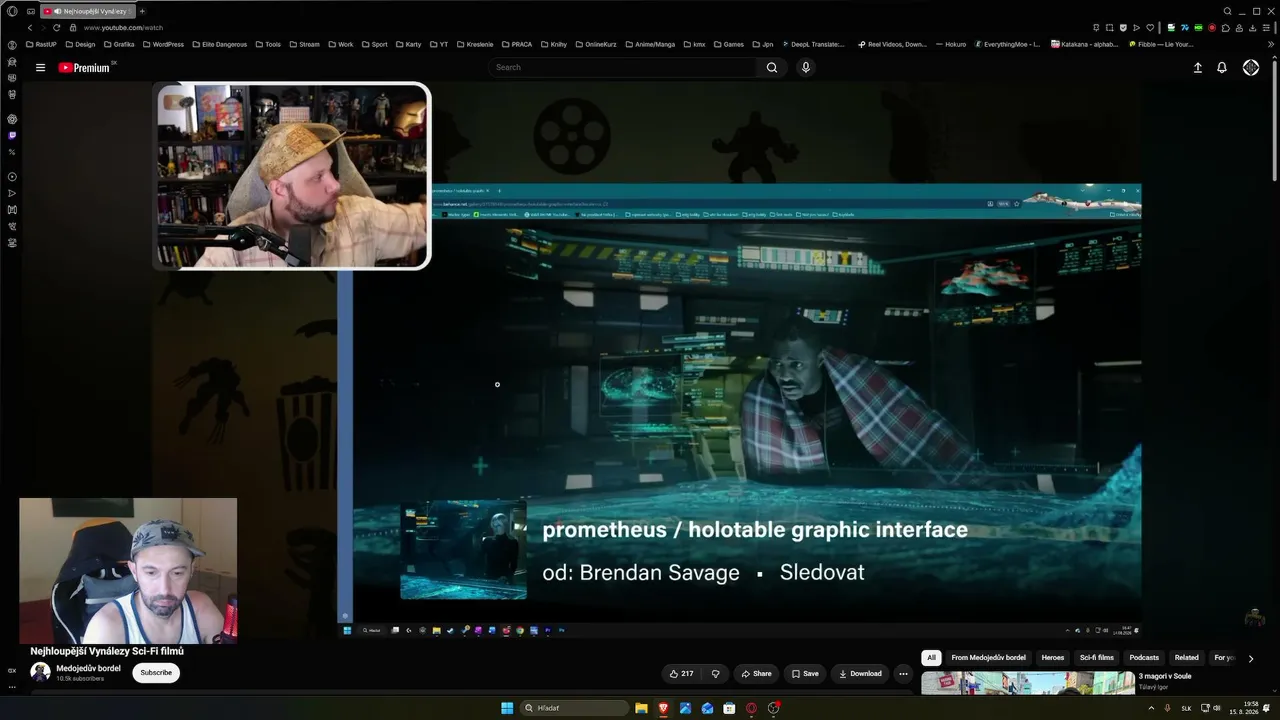
Task: Open the YouTube guide hamburger menu
Action: tap(40, 68)
